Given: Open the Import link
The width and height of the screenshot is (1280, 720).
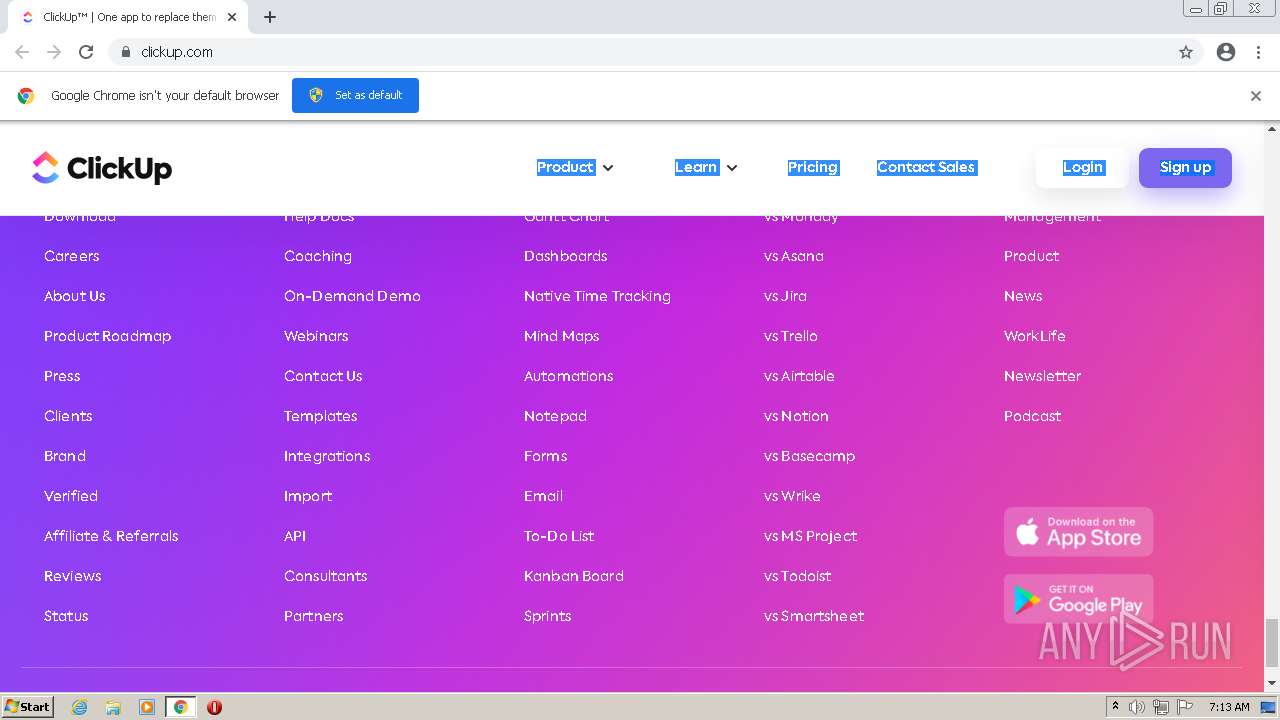Looking at the screenshot, I should pos(308,496).
